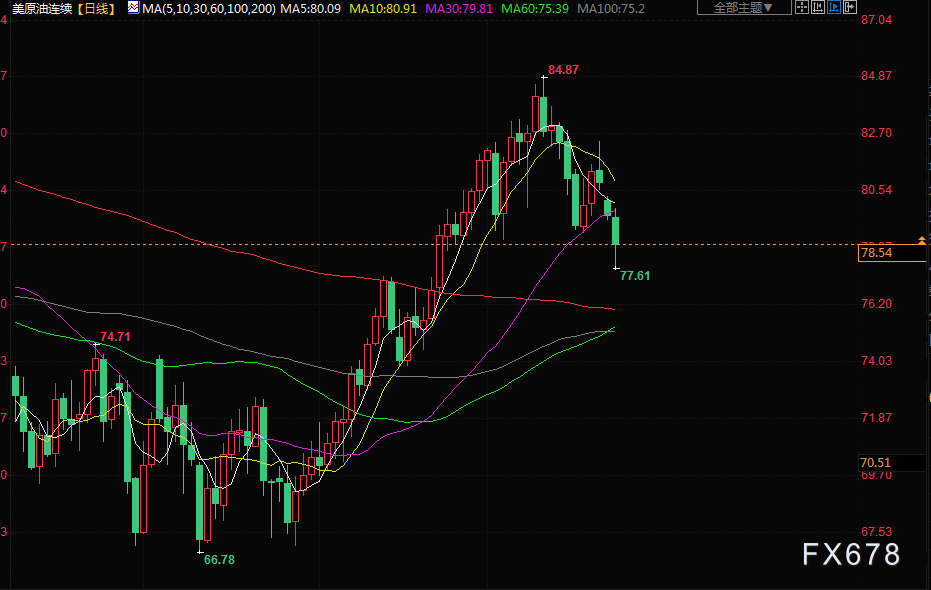Viewport: 931px width, 590px height.
Task: Click the 71.87 axis price label
Action: click(x=876, y=417)
